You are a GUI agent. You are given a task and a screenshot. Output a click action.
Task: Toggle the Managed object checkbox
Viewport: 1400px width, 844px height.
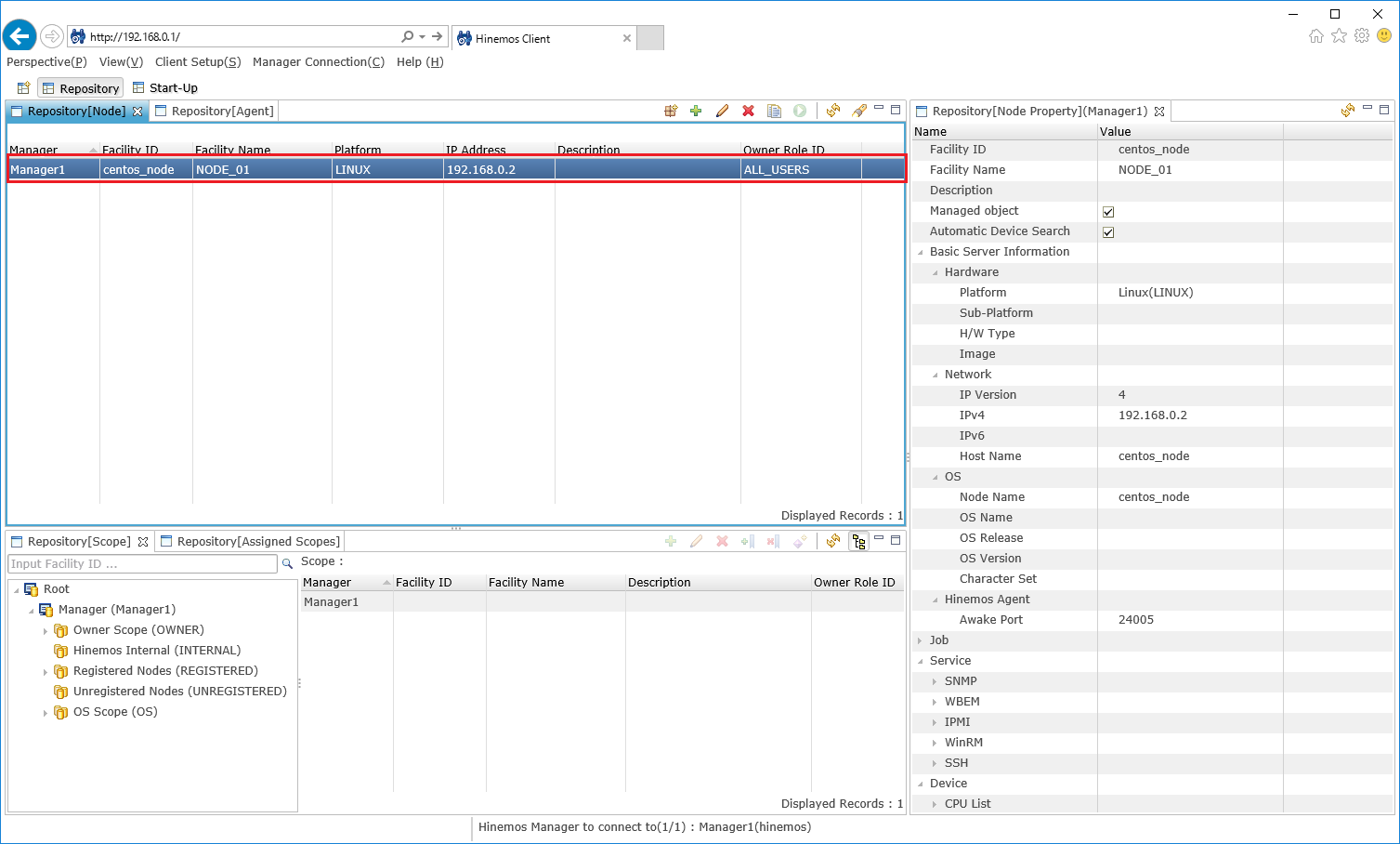pos(1108,212)
